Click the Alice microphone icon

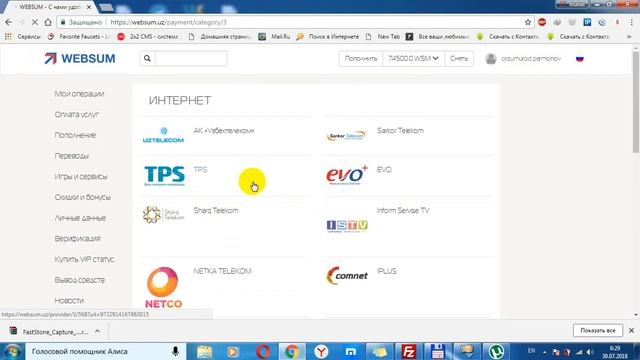click(175, 351)
